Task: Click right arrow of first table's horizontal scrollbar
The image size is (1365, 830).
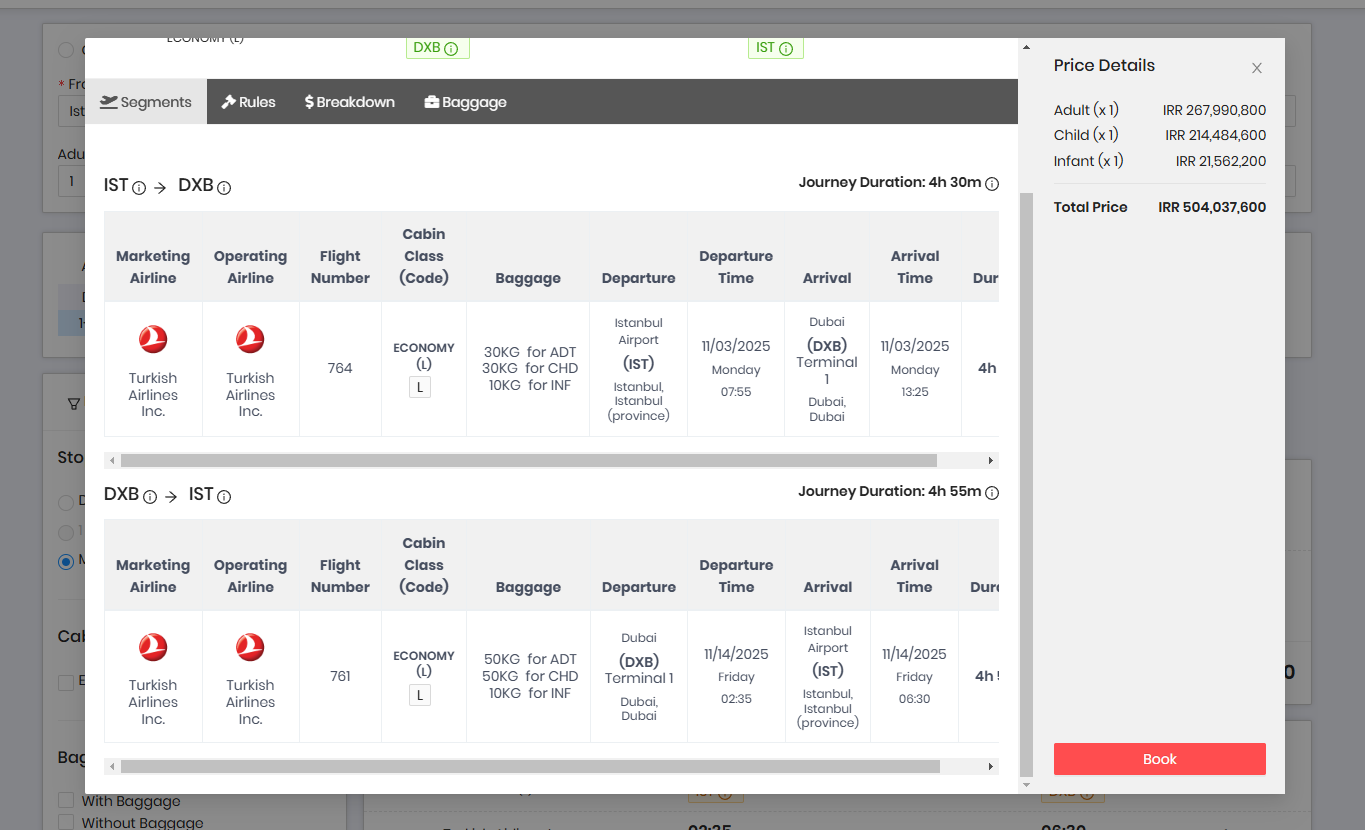Action: [991, 461]
